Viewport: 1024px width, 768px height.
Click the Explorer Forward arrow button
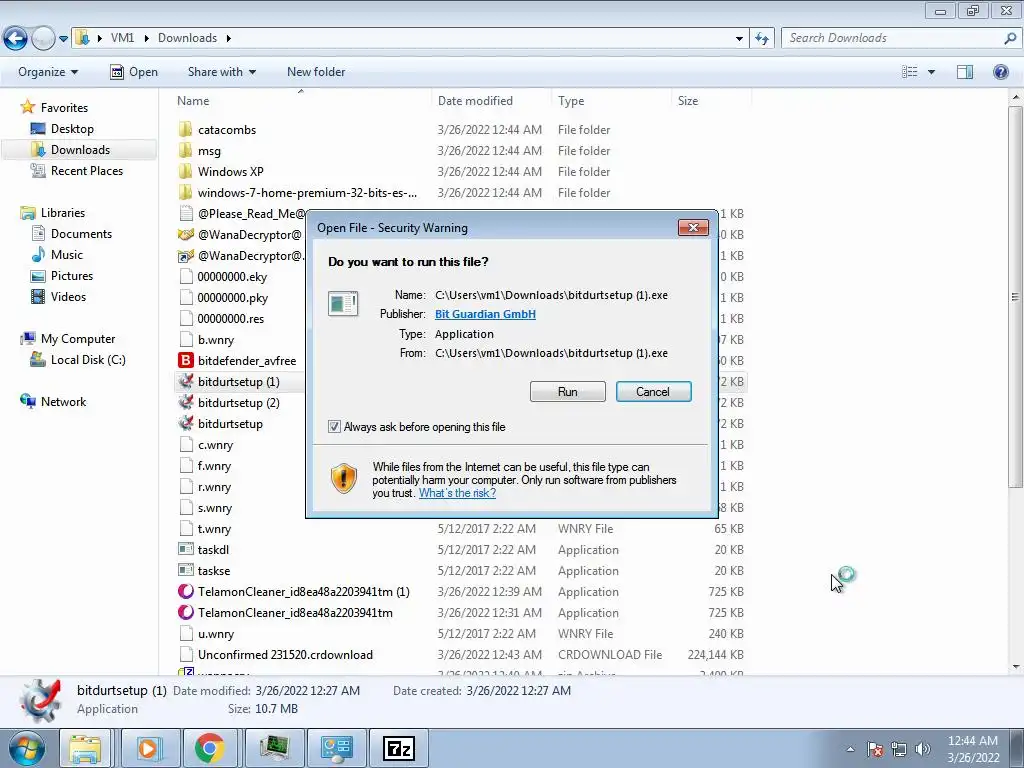tap(42, 39)
